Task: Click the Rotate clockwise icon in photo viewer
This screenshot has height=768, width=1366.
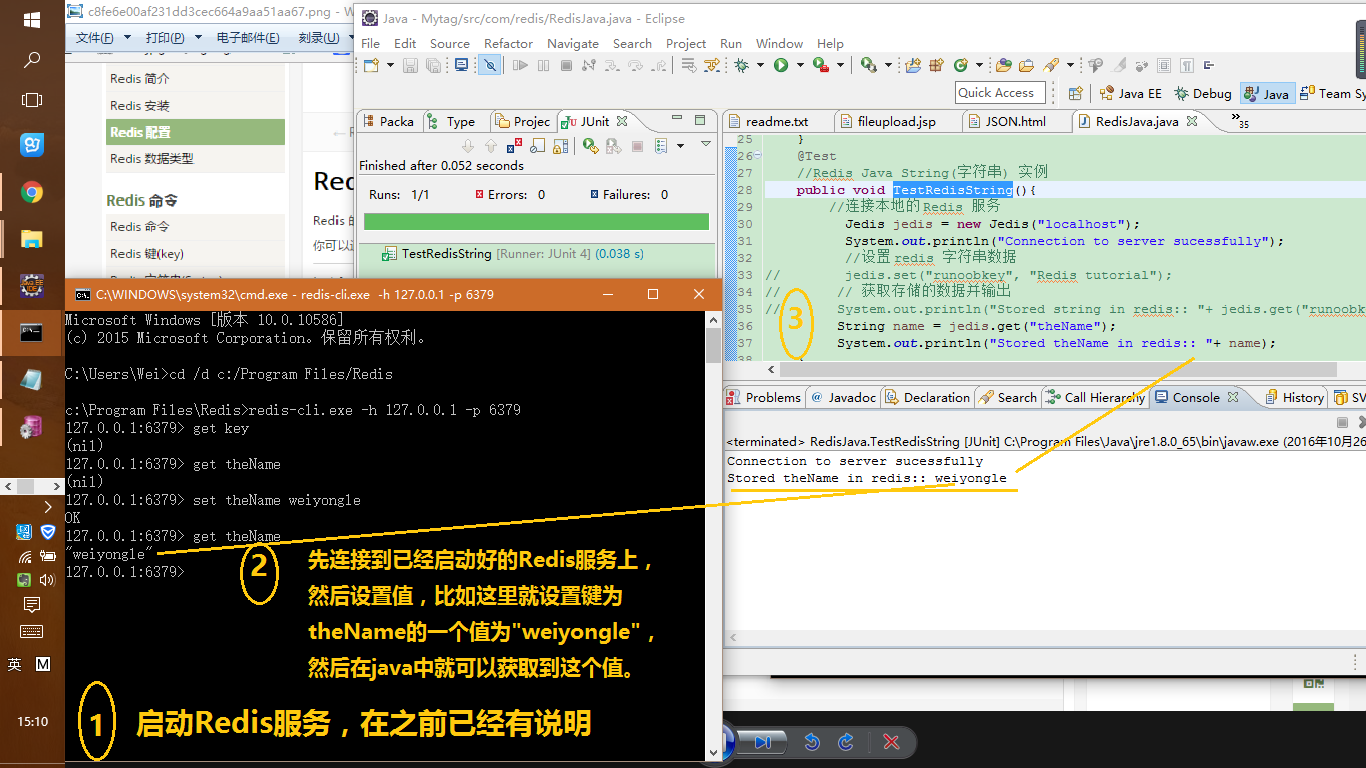Action: click(846, 742)
